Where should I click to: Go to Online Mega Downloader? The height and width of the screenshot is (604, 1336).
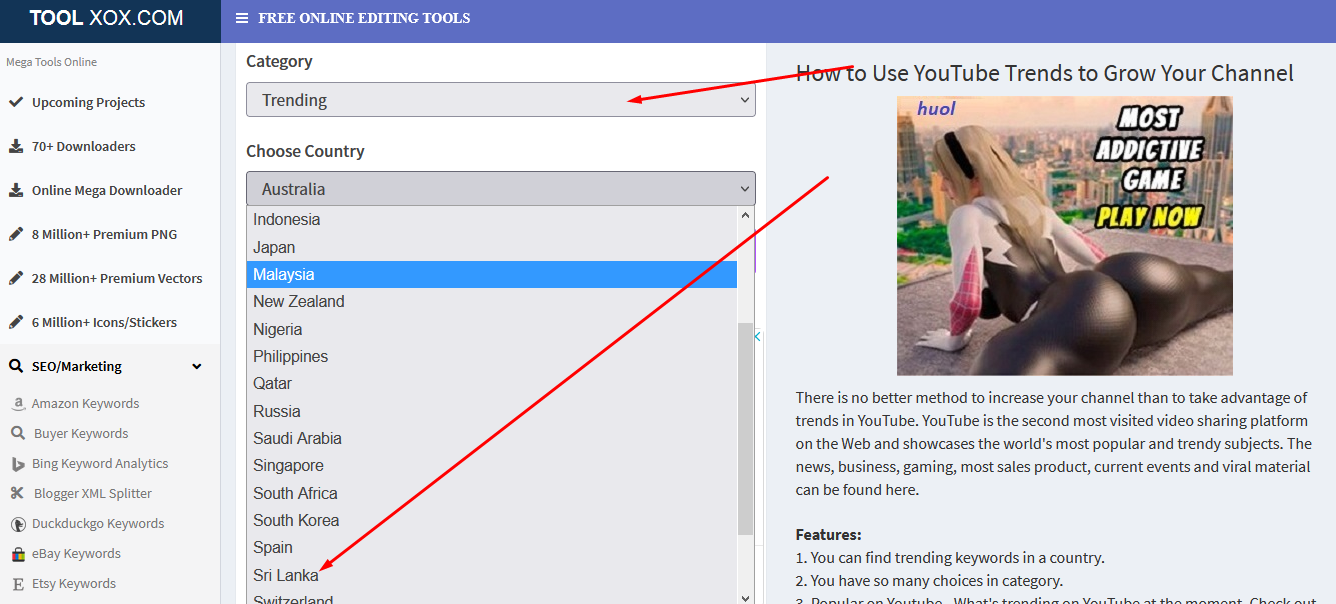tap(107, 190)
